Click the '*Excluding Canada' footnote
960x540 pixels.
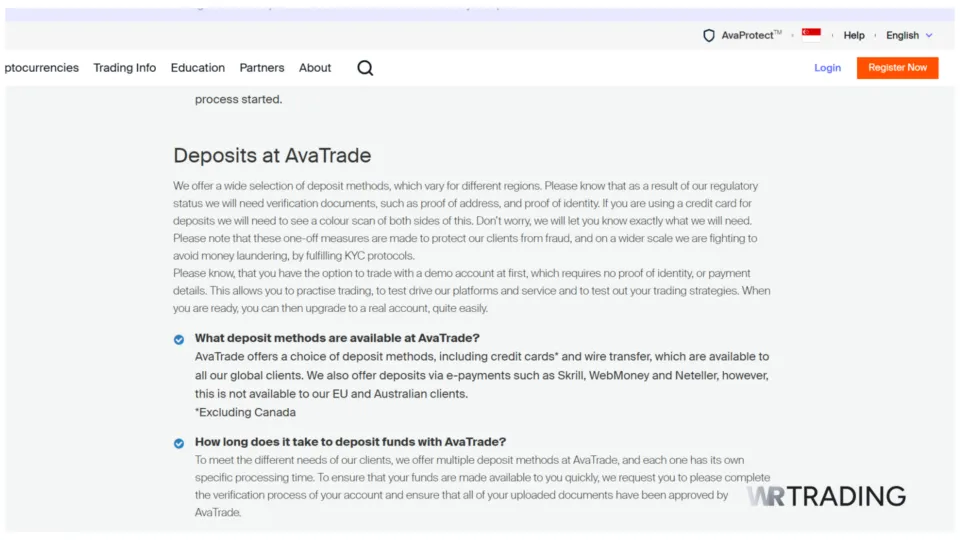point(245,413)
